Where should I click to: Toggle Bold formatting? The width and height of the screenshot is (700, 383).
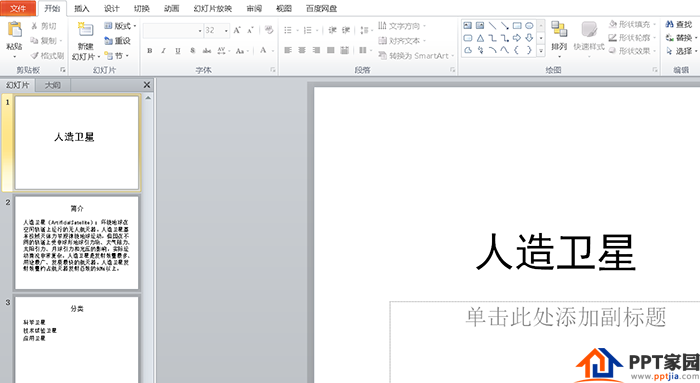[150, 50]
